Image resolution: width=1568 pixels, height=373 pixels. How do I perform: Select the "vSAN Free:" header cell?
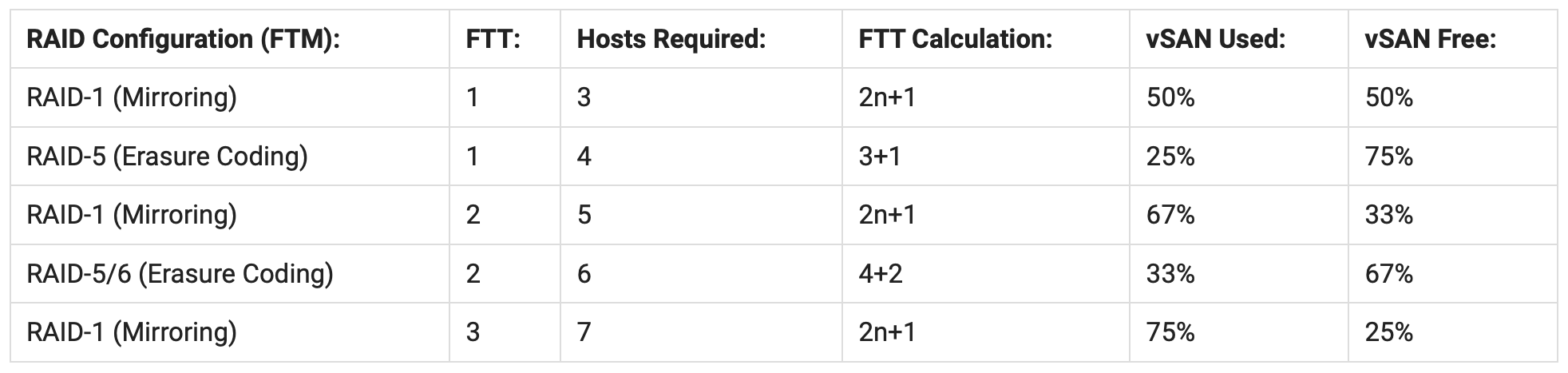(1430, 39)
